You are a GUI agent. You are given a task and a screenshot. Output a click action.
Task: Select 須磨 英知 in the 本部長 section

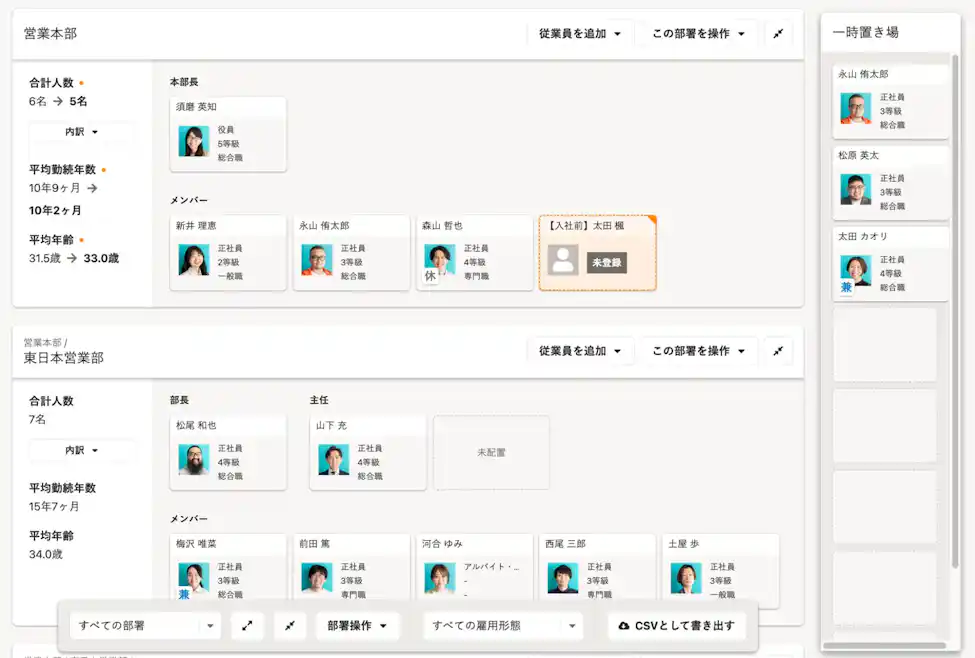pos(228,133)
